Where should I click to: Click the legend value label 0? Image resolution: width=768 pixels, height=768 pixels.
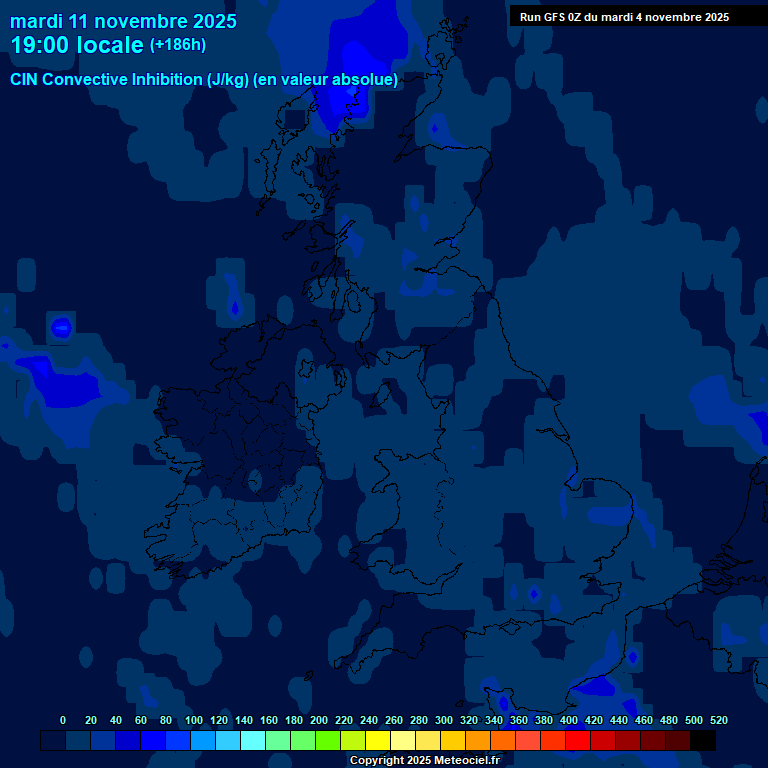coord(63,720)
